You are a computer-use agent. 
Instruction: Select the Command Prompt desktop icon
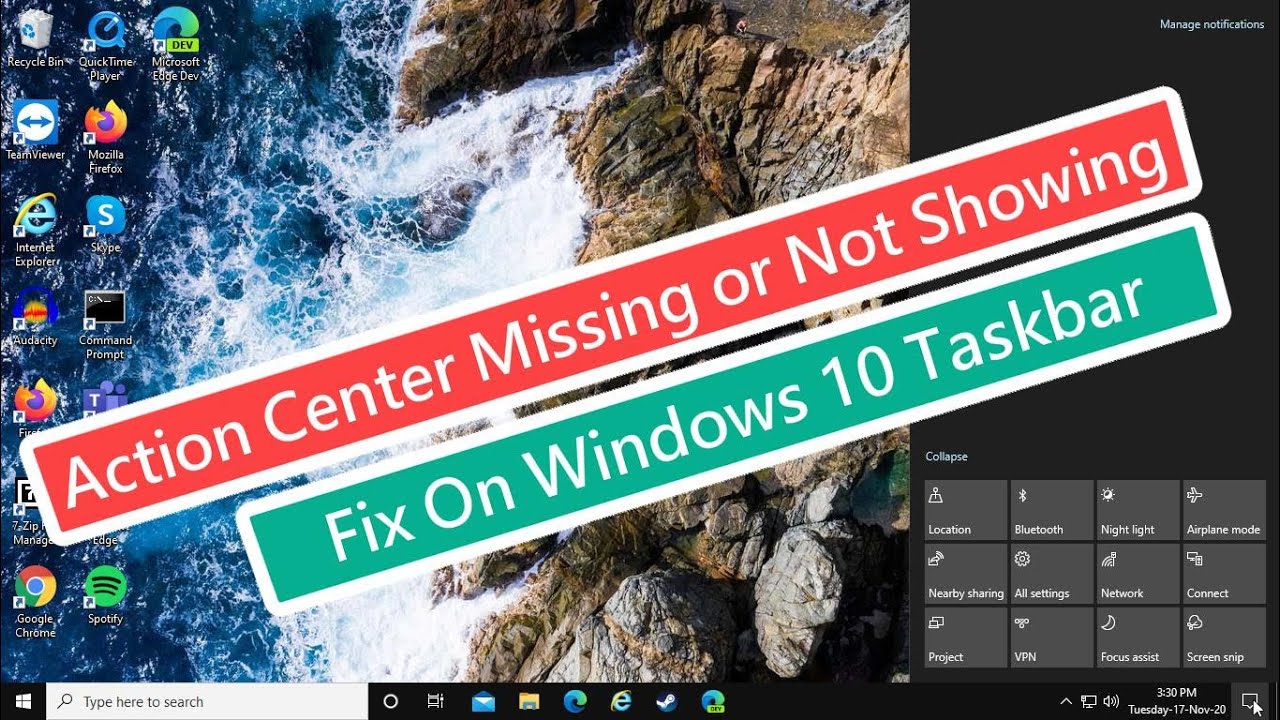105,324
